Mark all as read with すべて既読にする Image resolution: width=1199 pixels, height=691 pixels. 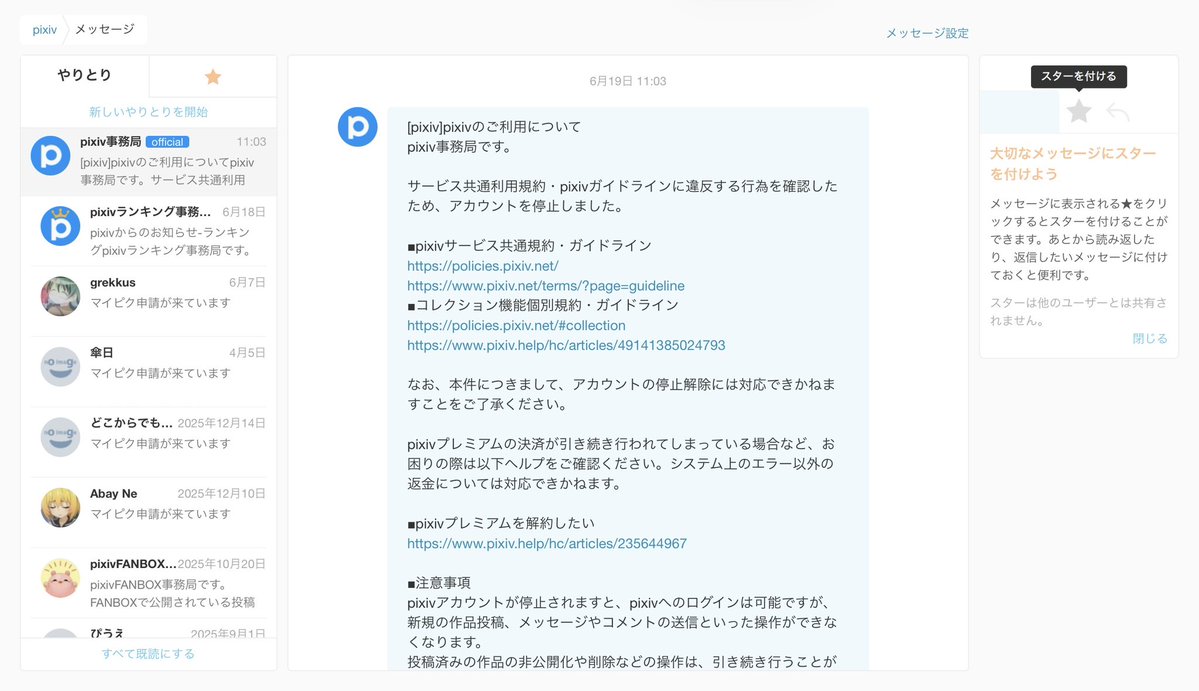tap(148, 654)
